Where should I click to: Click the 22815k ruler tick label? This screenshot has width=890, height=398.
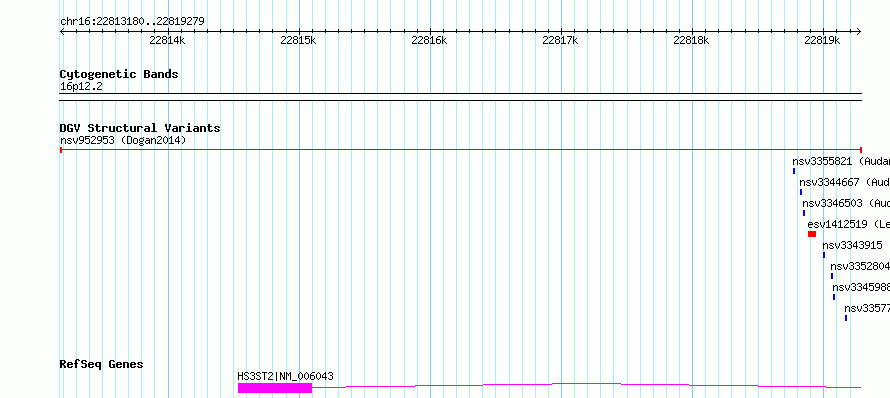299,40
